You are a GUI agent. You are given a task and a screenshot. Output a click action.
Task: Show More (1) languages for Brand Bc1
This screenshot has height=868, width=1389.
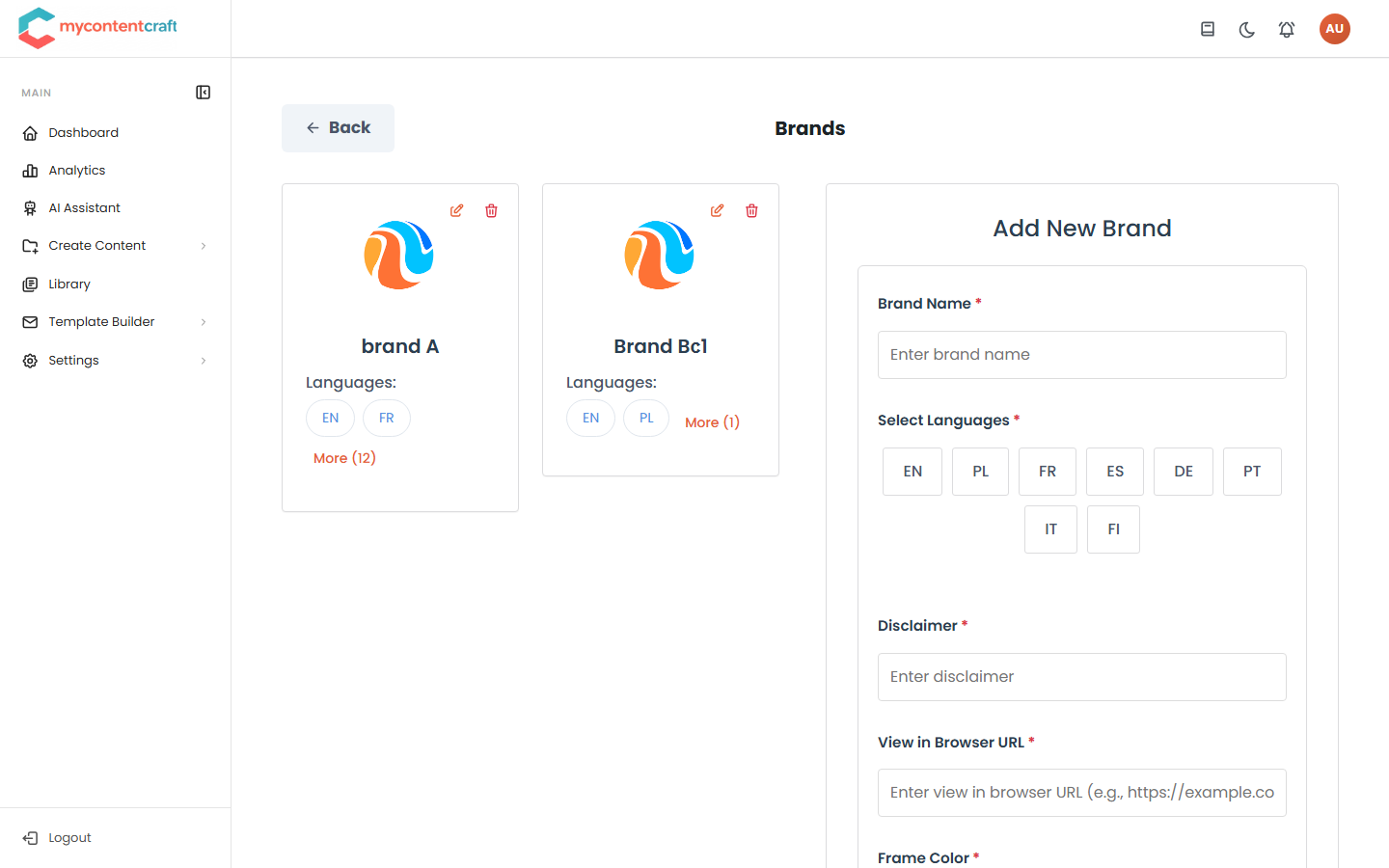tap(712, 422)
